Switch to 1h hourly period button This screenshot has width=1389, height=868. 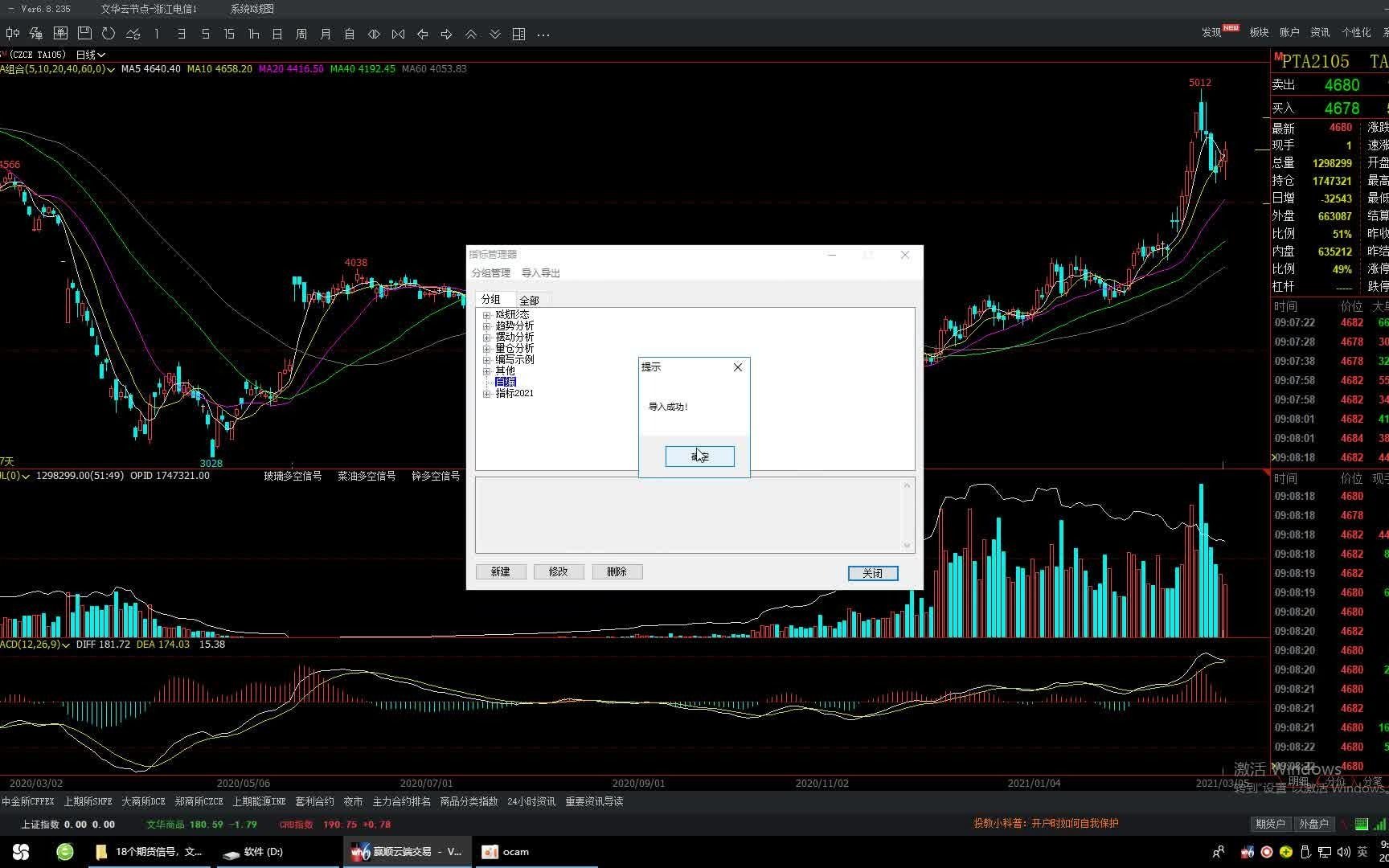253,34
